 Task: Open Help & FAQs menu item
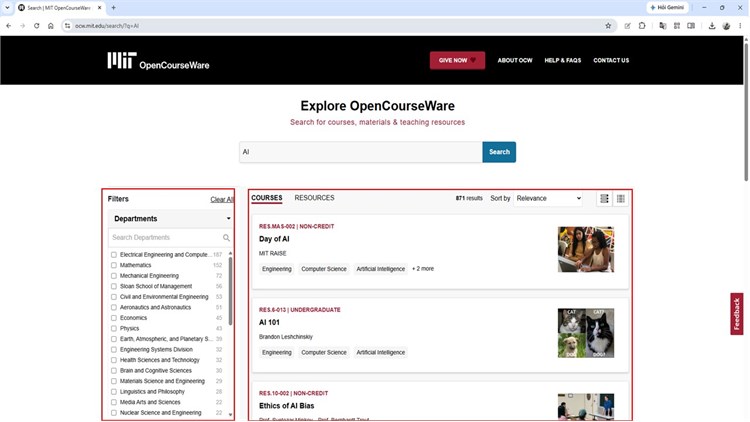562,60
